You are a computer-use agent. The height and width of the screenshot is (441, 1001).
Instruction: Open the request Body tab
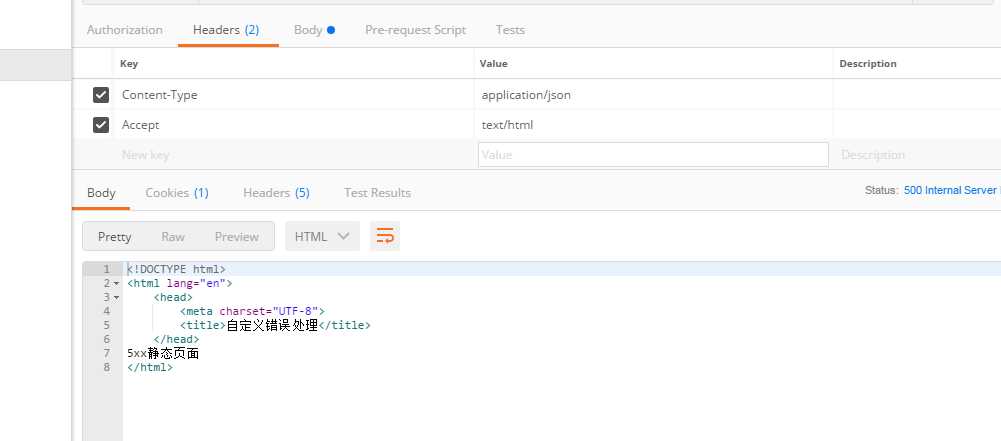tap(314, 30)
